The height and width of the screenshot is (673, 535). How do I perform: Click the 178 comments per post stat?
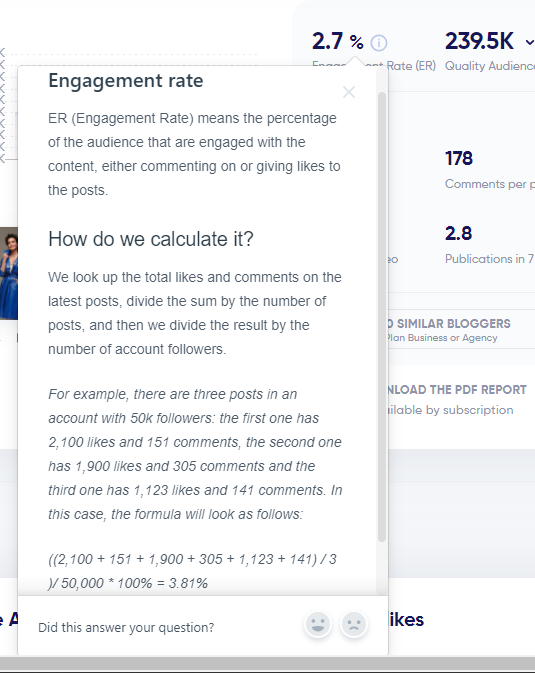(459, 158)
